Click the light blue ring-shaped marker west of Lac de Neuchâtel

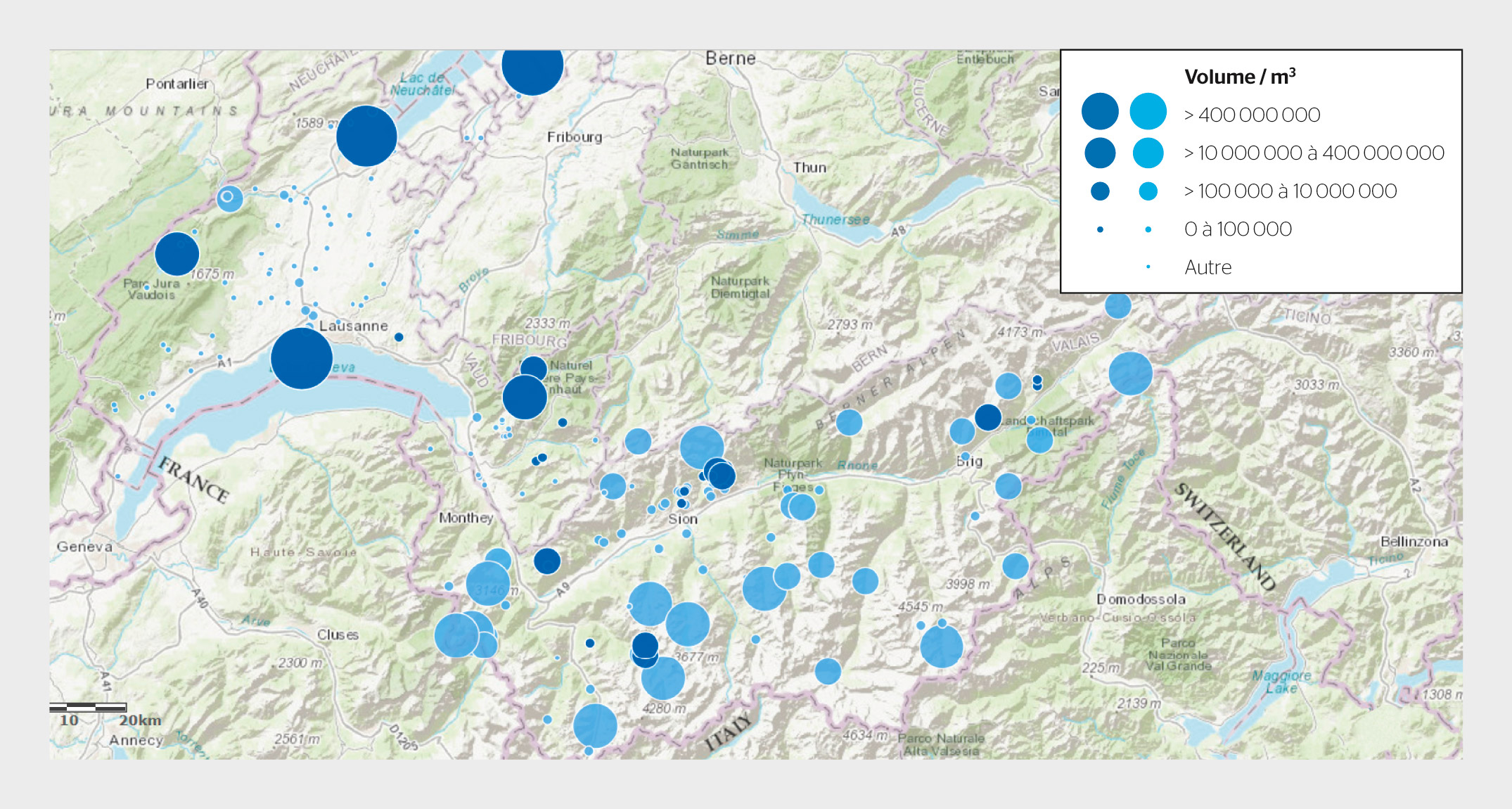point(229,198)
